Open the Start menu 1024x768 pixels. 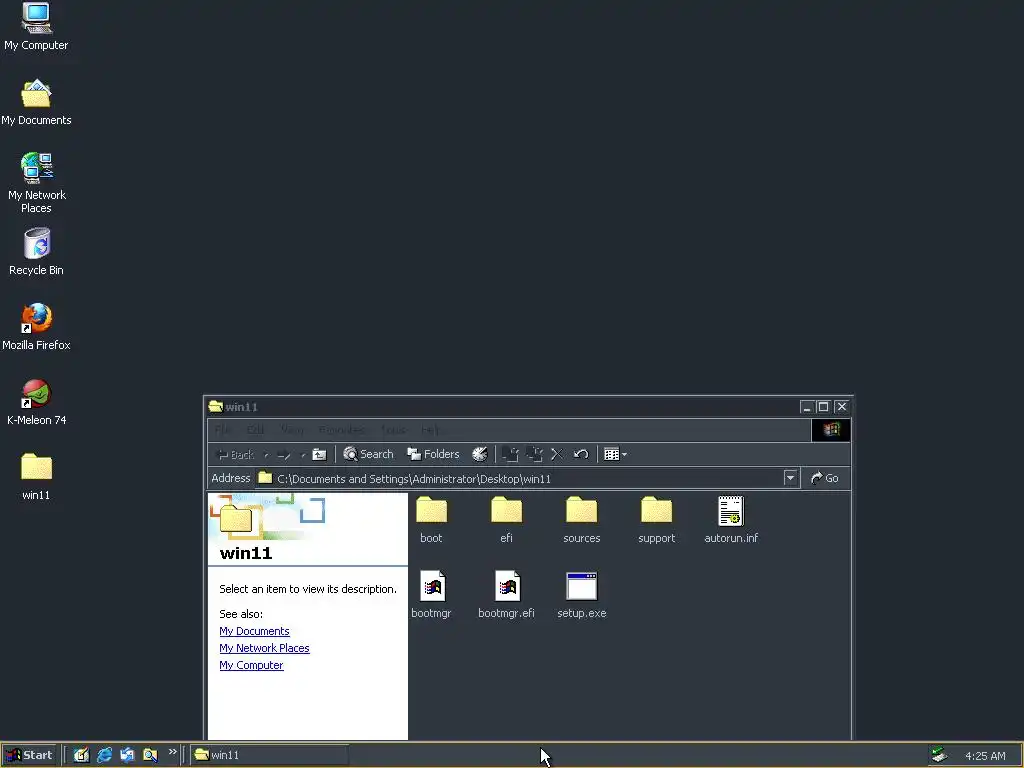pos(29,755)
